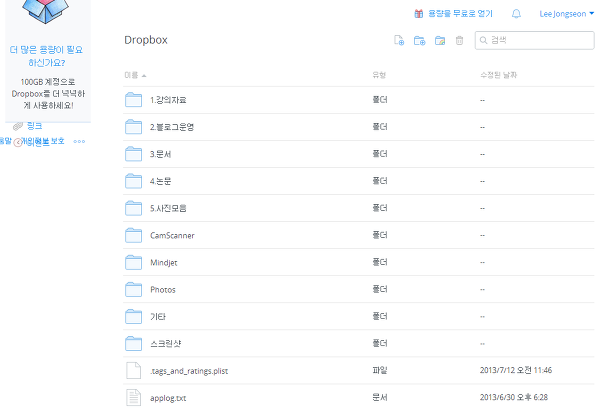Focus the 검색 search field
605x409 pixels.
pyautogui.click(x=534, y=40)
